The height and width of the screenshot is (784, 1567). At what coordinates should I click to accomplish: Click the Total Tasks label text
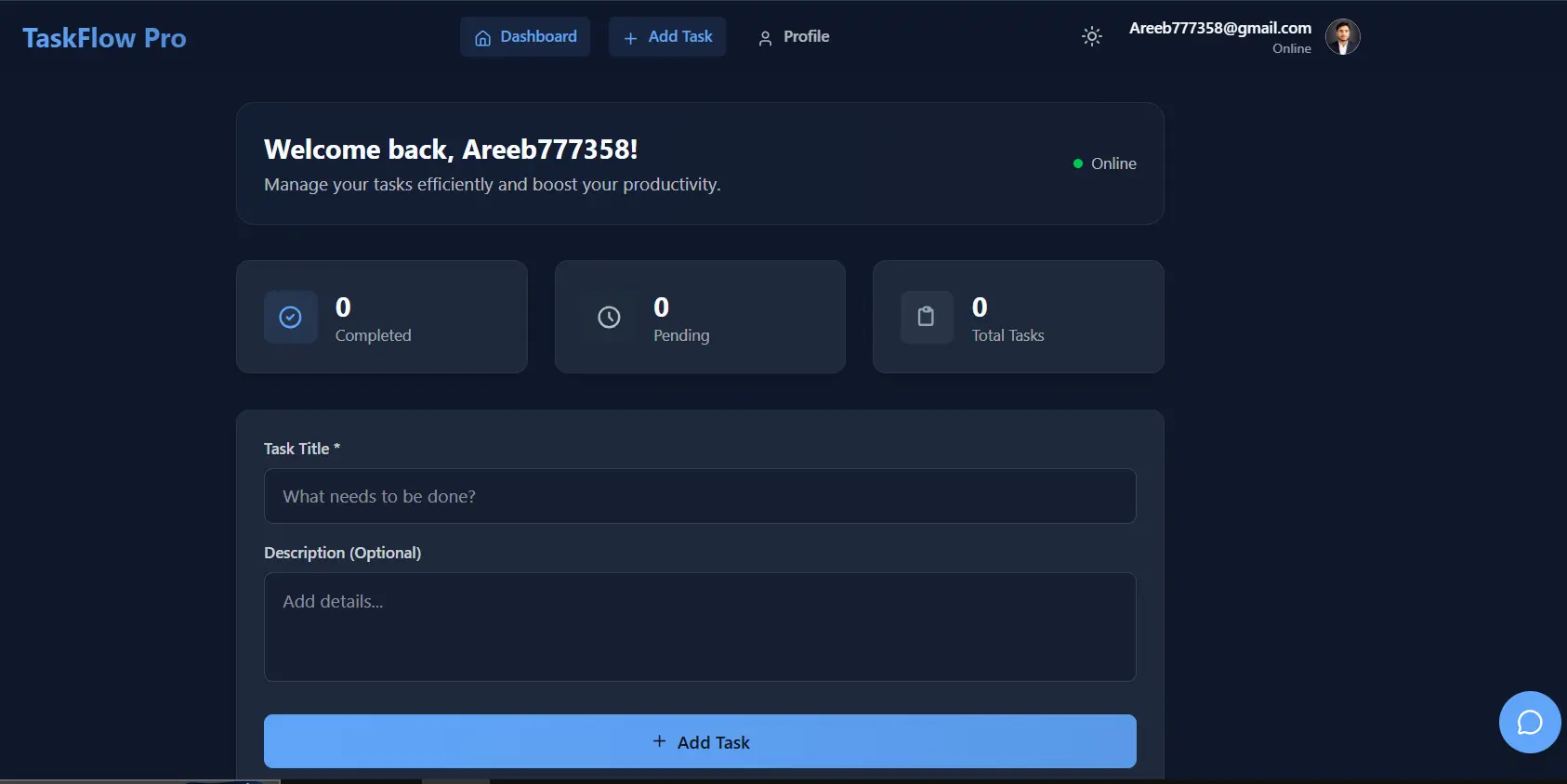[x=1007, y=335]
